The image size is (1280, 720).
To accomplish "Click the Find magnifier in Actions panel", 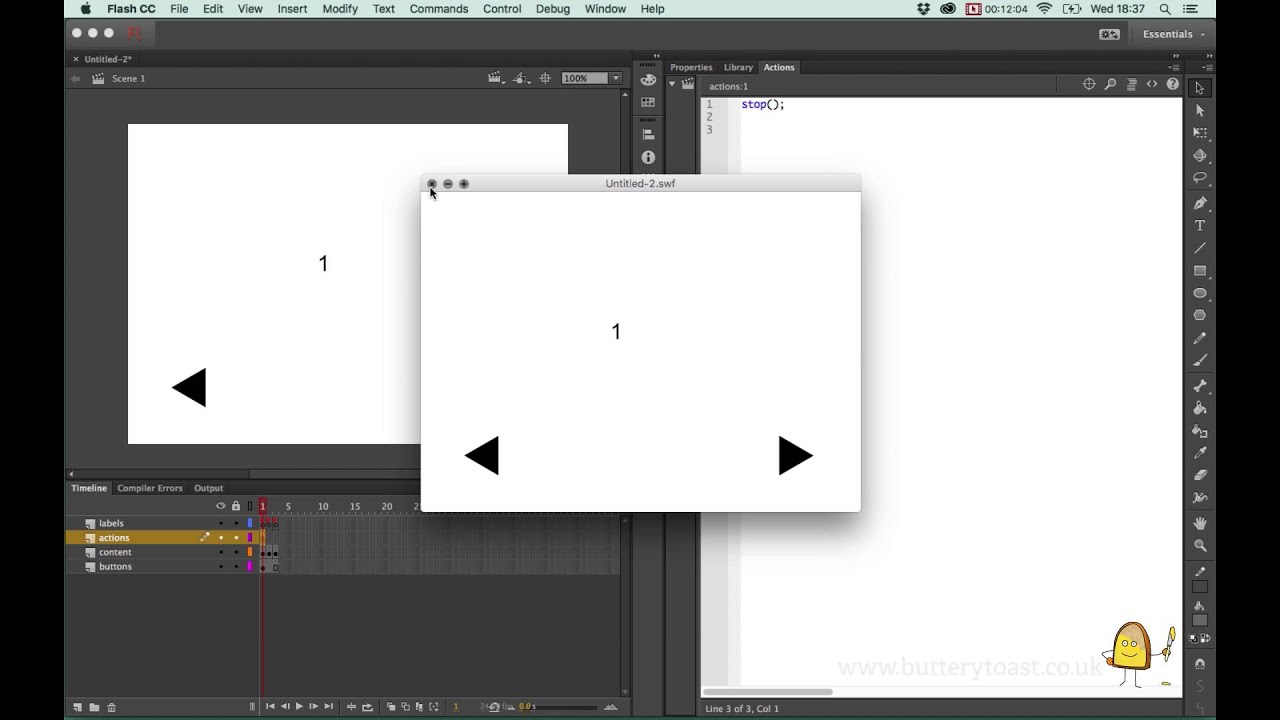I will pos(1110,85).
